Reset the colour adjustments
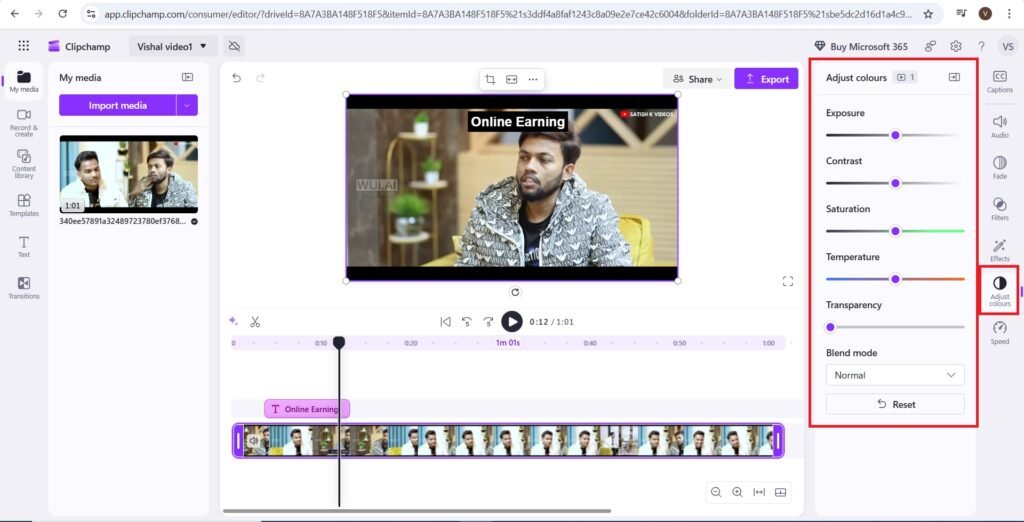Image resolution: width=1024 pixels, height=522 pixels. [x=895, y=404]
